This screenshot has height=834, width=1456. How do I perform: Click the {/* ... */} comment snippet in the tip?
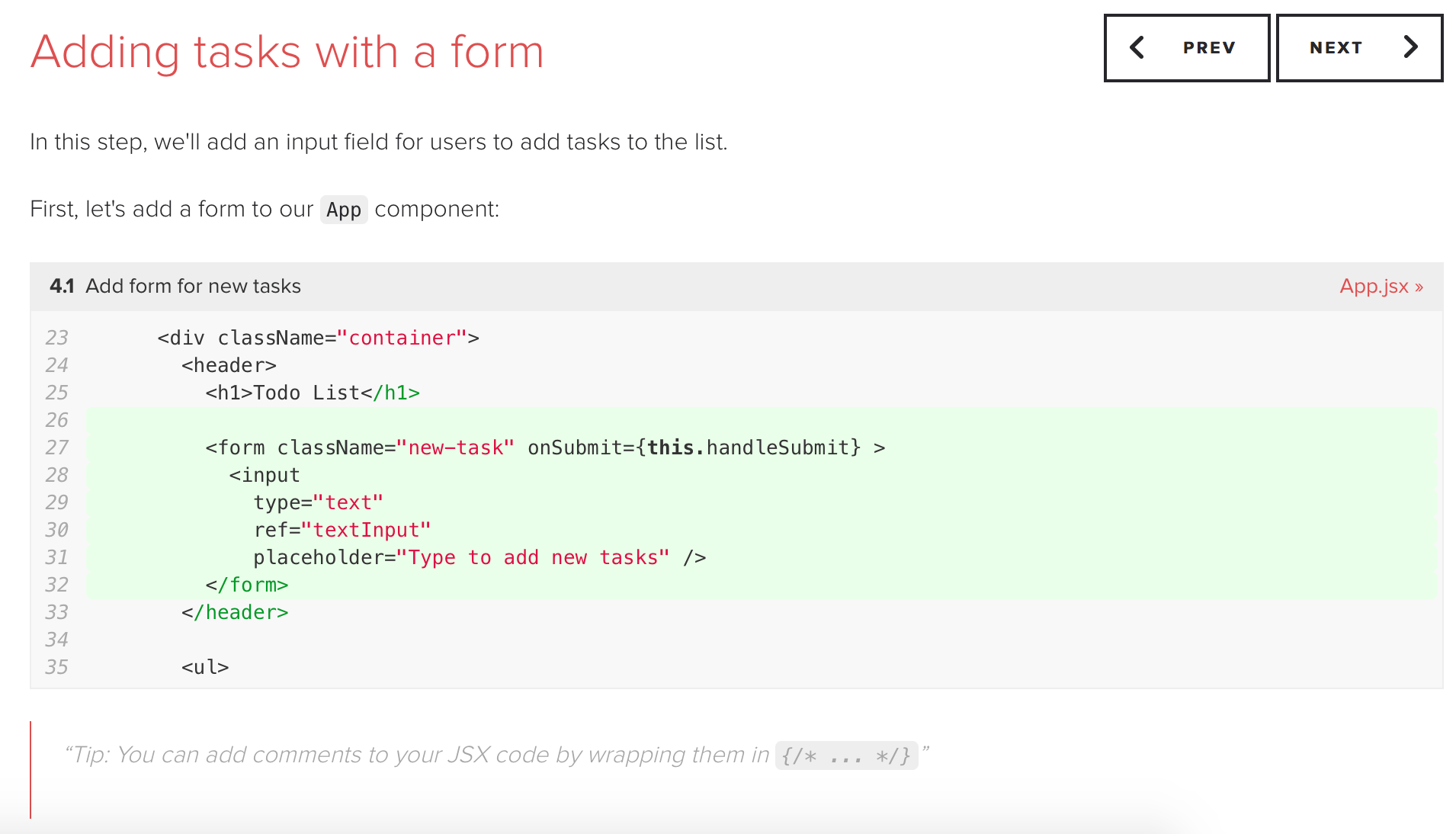point(846,755)
